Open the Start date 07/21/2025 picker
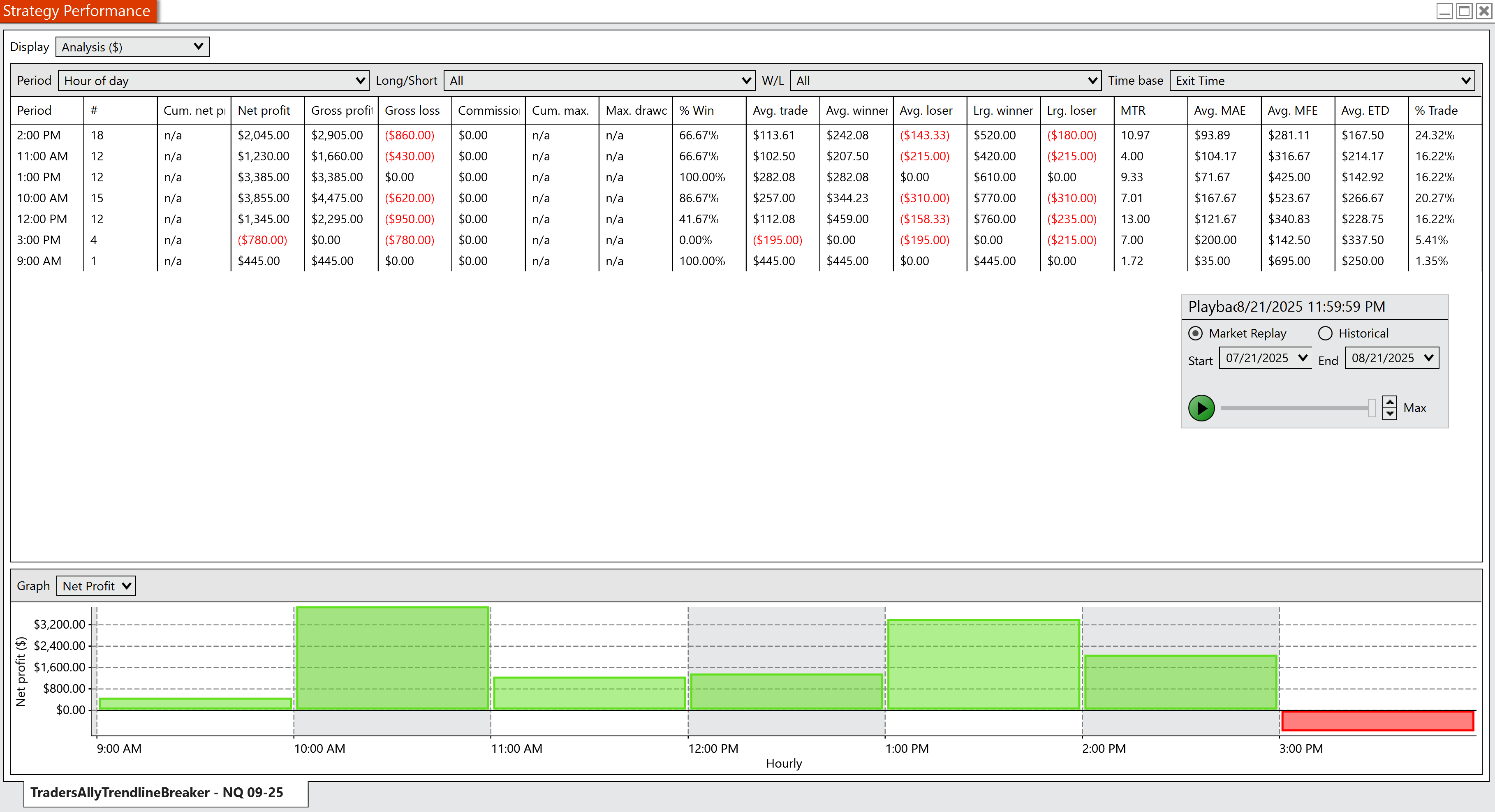 (x=1265, y=358)
